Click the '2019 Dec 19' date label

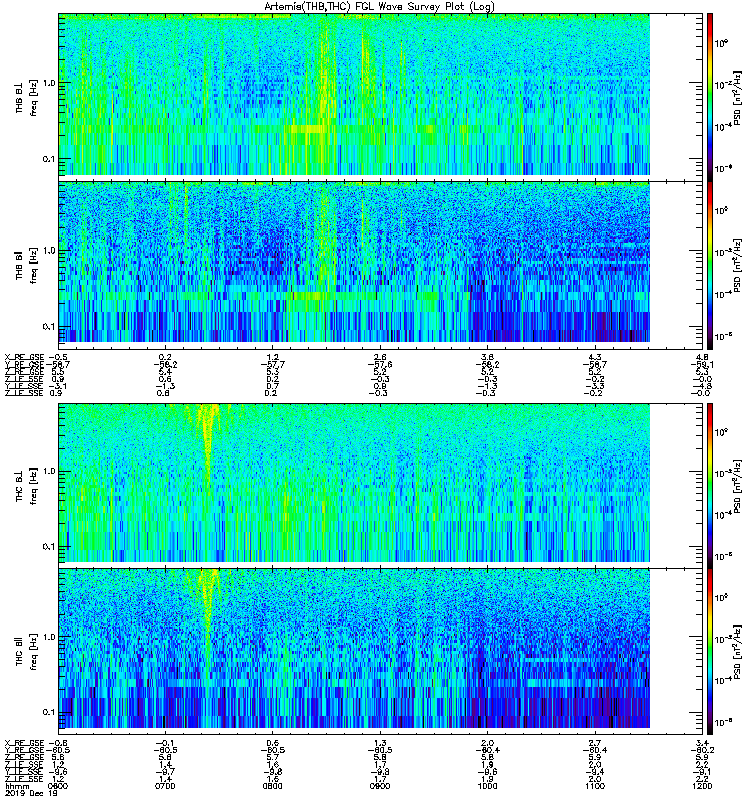click(x=31, y=793)
